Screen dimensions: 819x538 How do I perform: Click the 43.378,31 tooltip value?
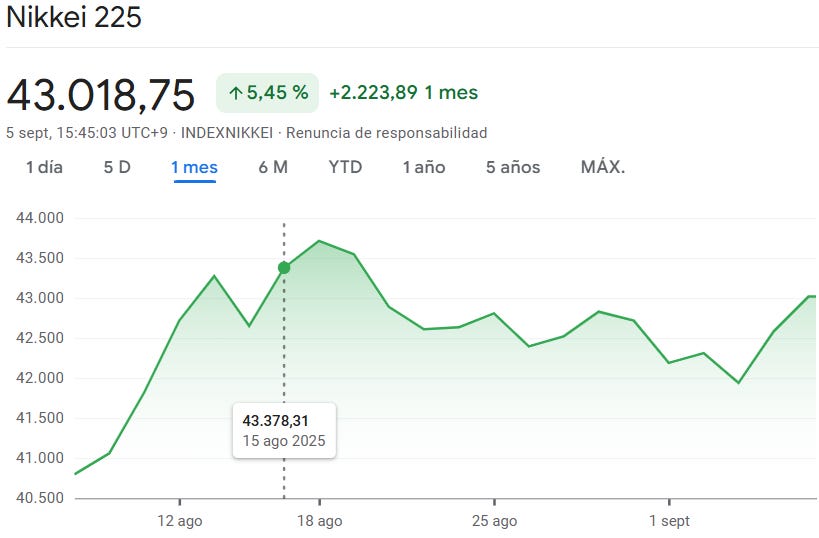275,420
